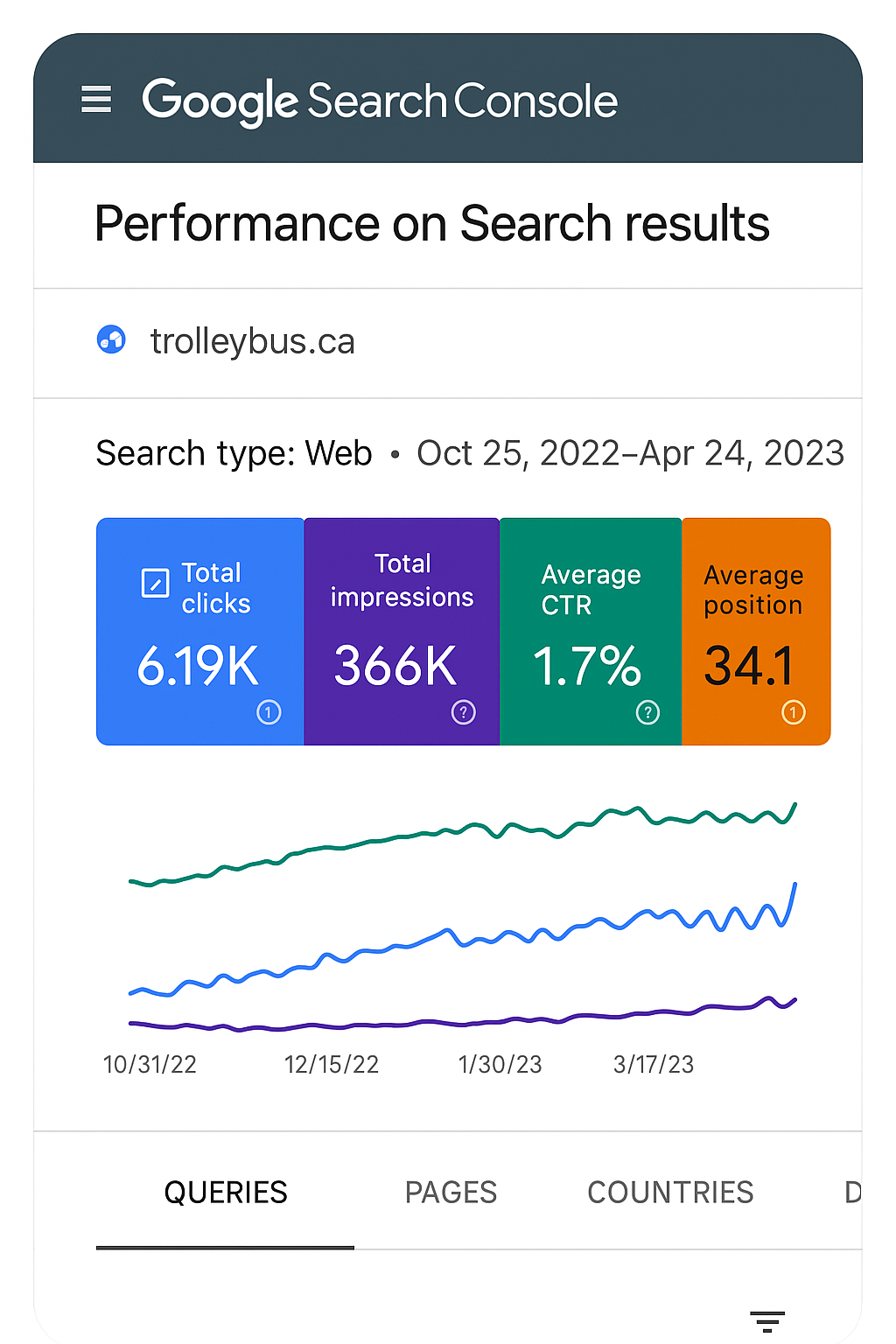Click the Average position info icon

click(793, 712)
